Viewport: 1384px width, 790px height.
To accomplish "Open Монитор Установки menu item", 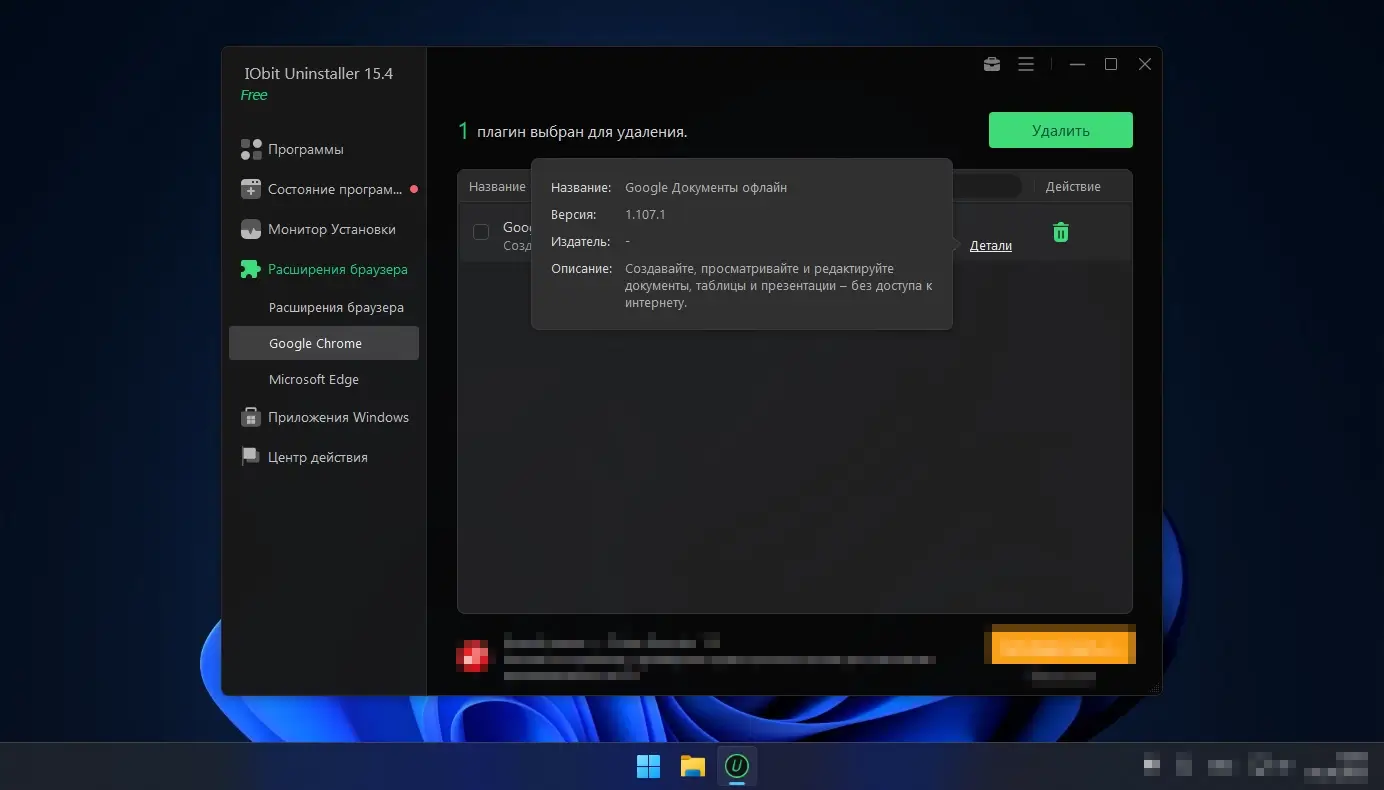I will pos(332,229).
